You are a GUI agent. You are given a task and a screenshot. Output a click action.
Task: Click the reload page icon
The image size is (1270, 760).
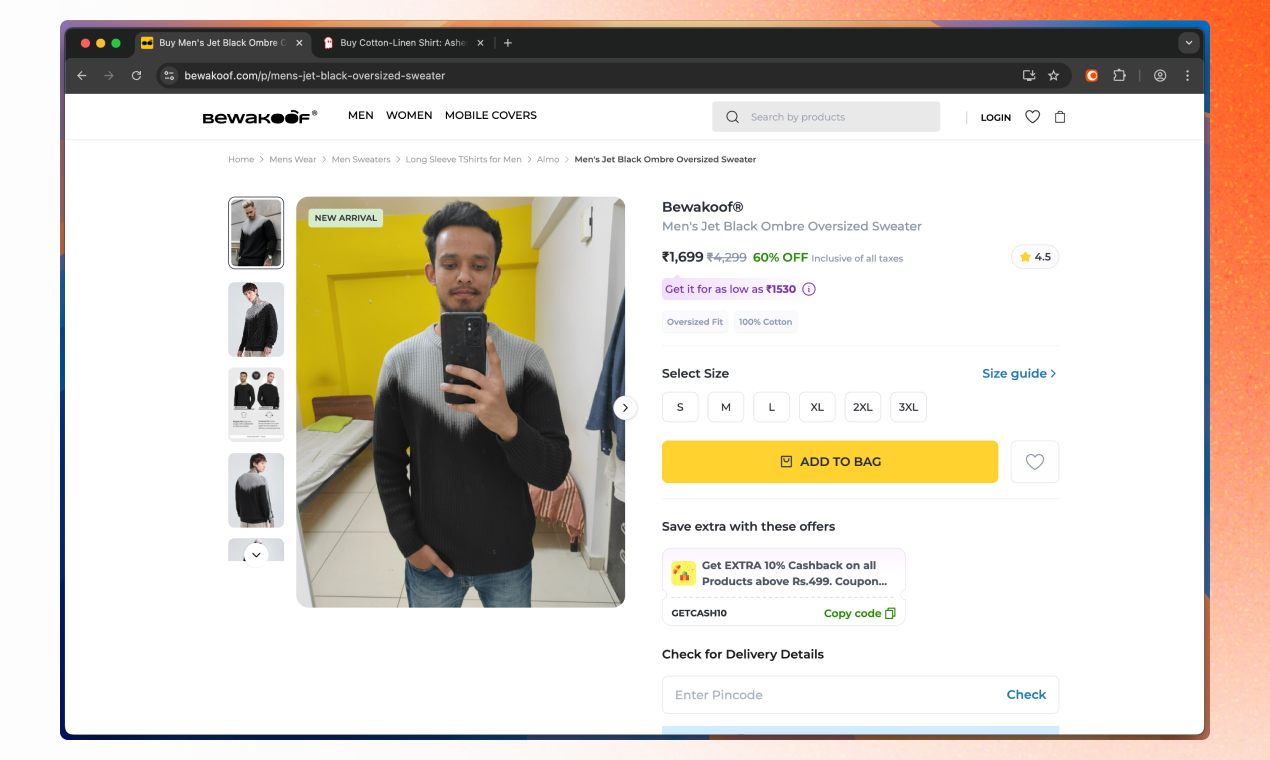click(x=136, y=75)
